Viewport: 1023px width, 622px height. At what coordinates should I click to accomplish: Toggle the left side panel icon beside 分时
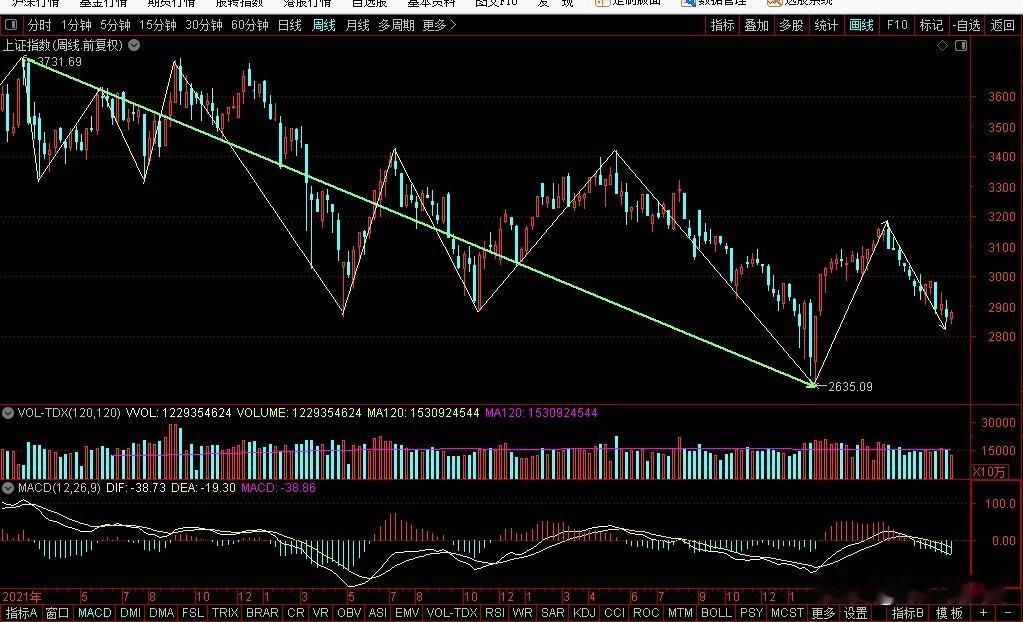click(11, 25)
